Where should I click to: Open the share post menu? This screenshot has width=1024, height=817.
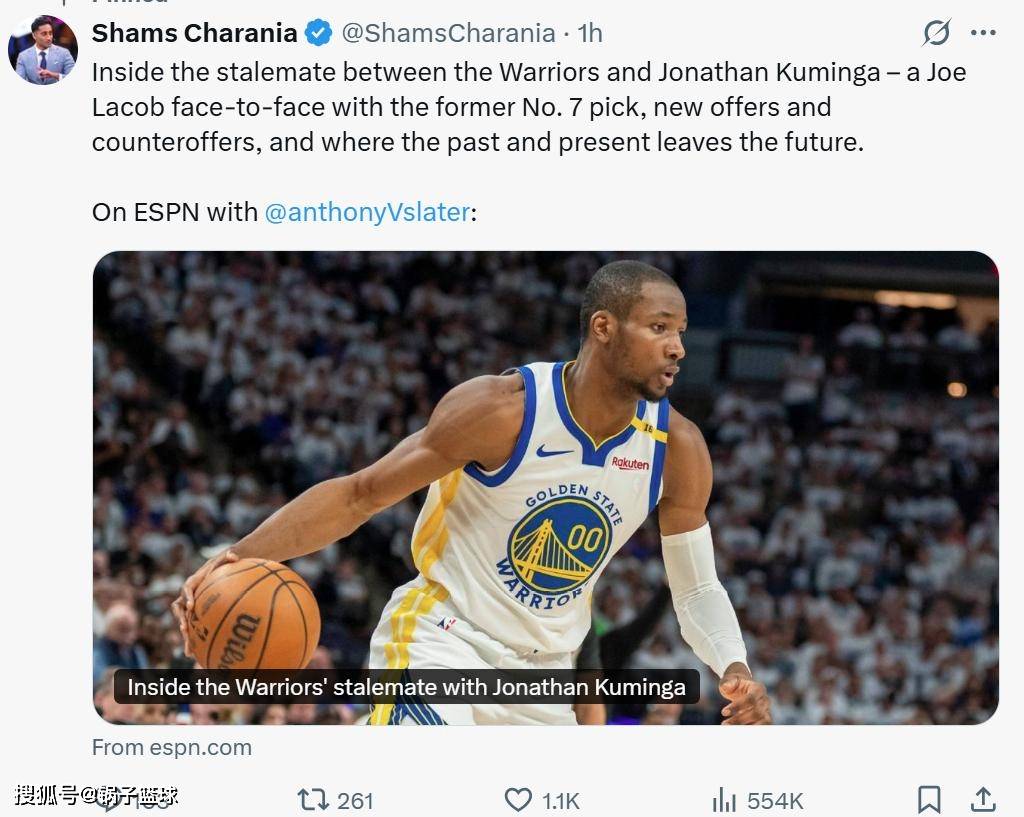983,799
